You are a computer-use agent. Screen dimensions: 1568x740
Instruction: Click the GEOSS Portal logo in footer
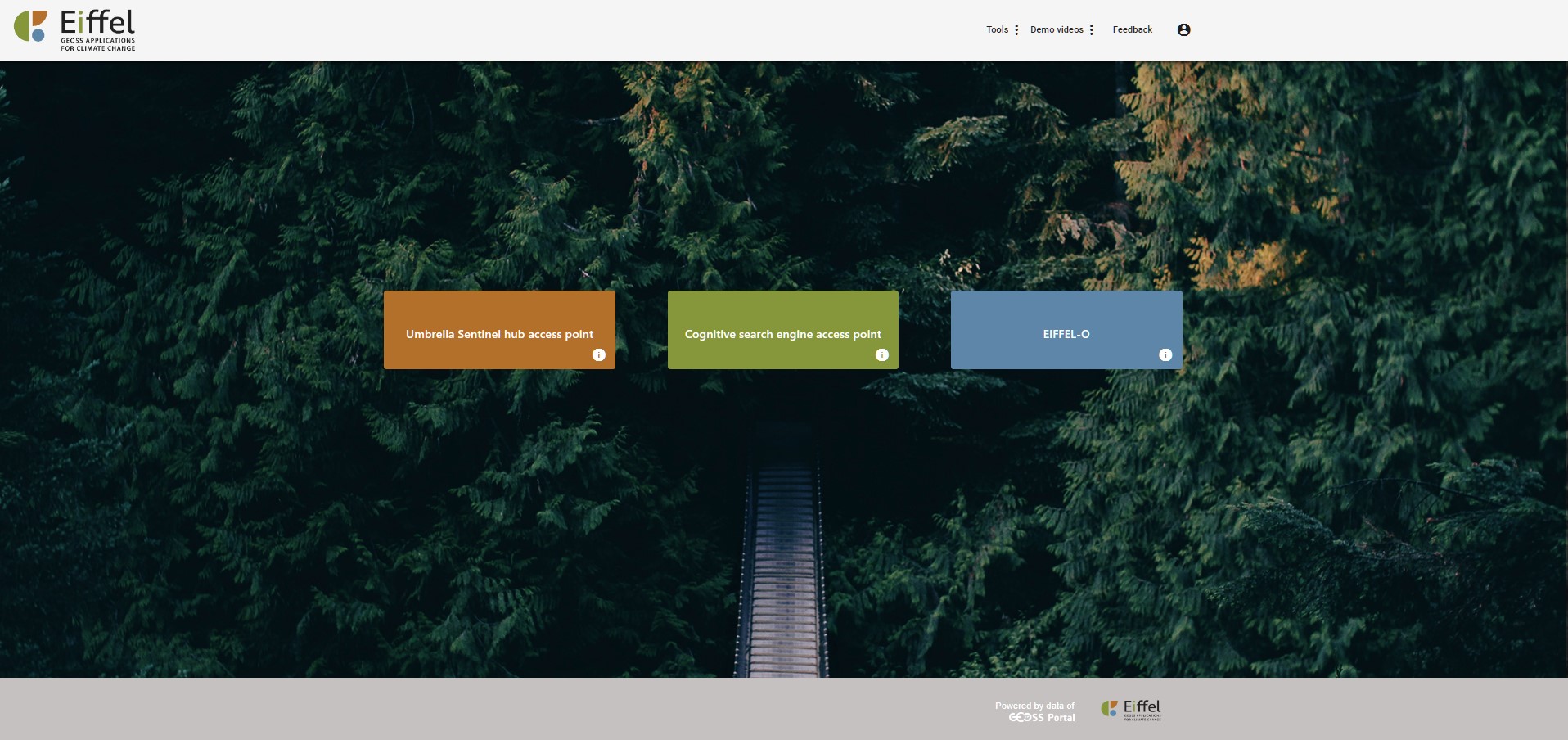click(x=1041, y=718)
